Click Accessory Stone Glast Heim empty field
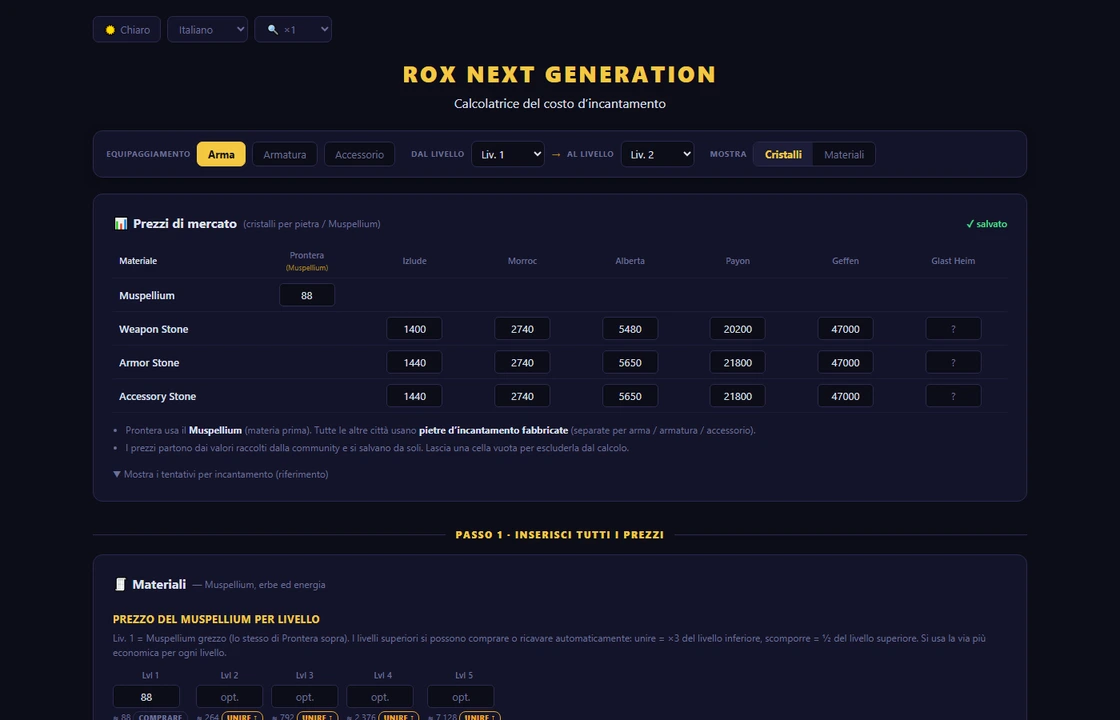The image size is (1120, 720). point(953,396)
